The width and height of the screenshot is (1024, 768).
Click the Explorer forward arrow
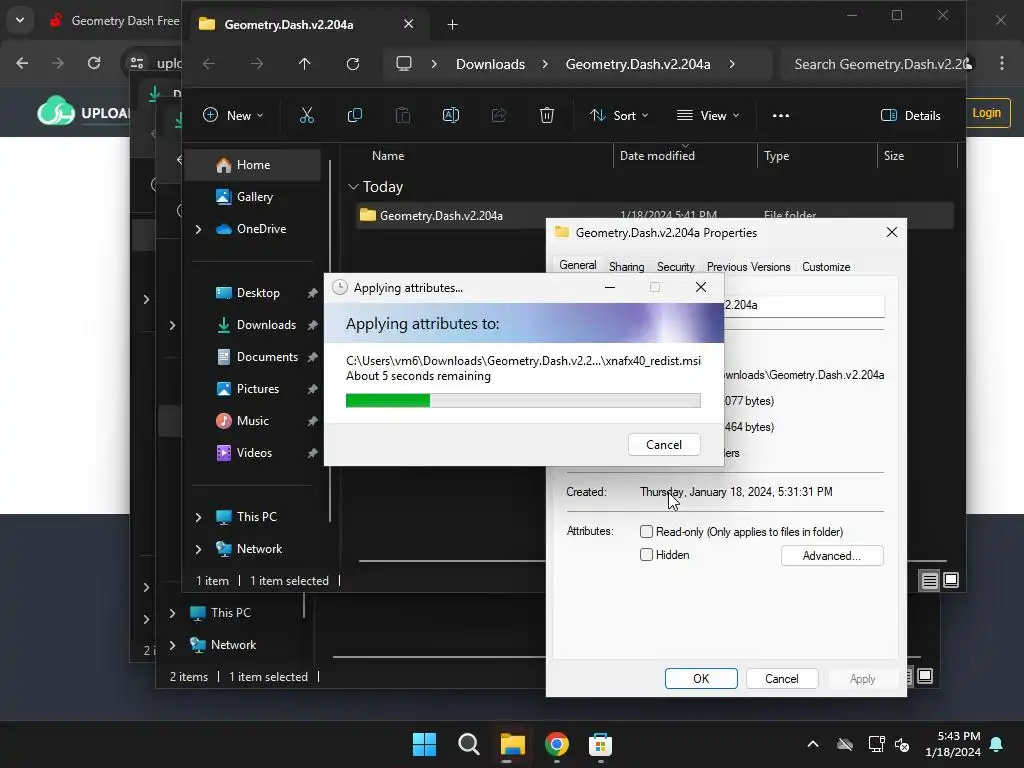point(257,63)
